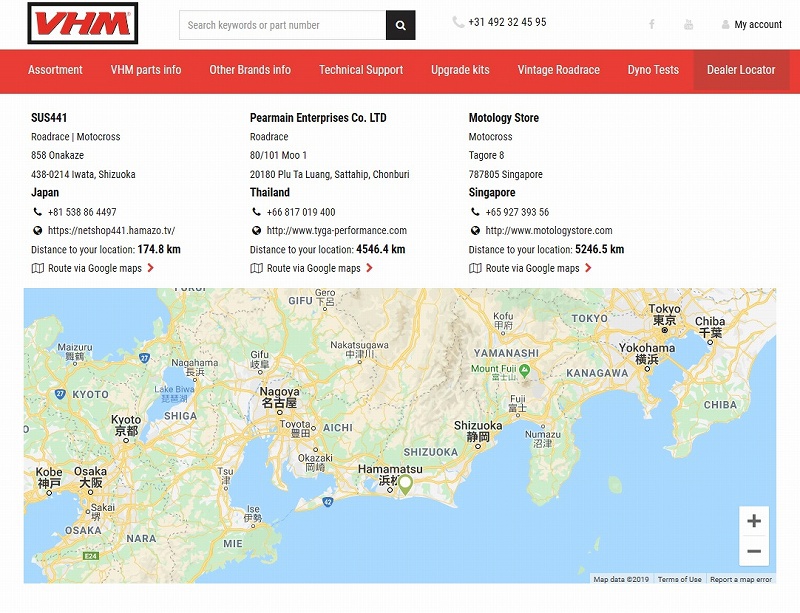The image size is (800, 613).
Task: Click the Osaka city label on map
Action: (90, 477)
